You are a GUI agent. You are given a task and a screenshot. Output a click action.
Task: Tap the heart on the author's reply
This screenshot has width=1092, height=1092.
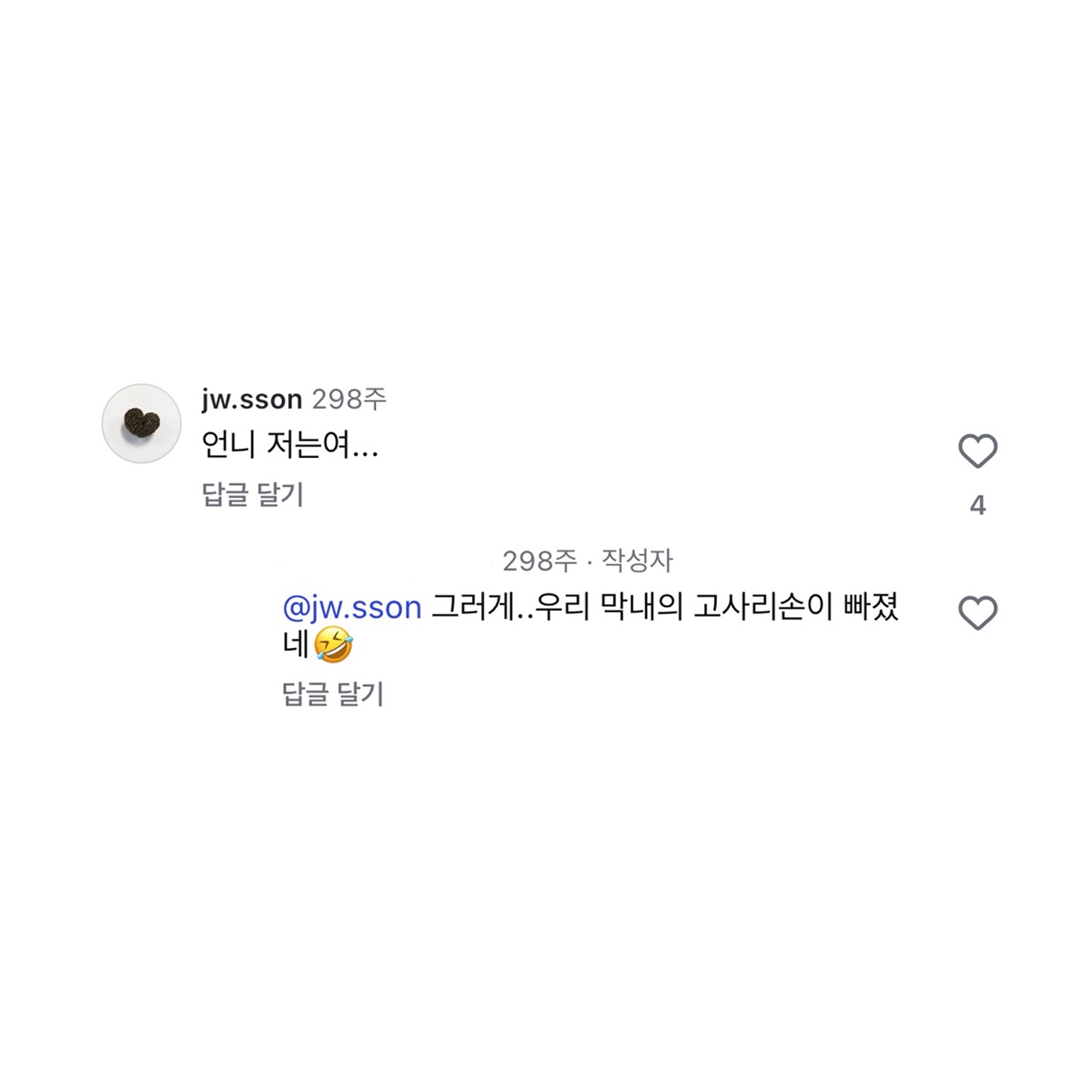[978, 613]
